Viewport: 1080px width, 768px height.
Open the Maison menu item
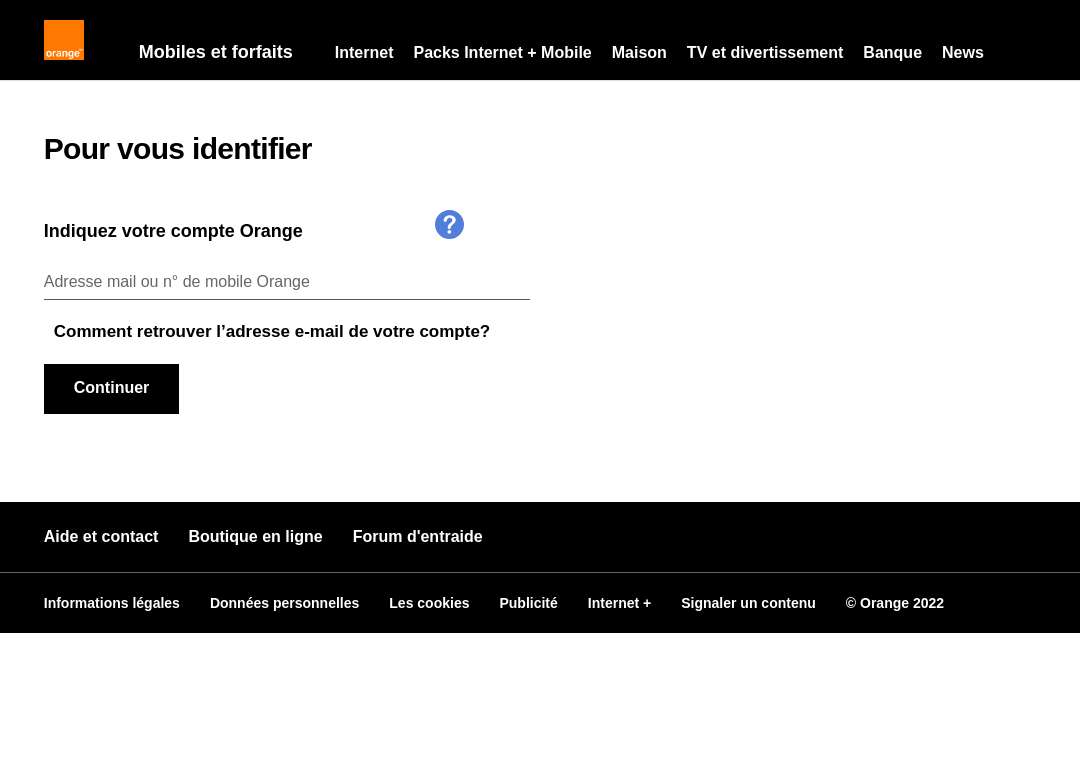click(639, 53)
